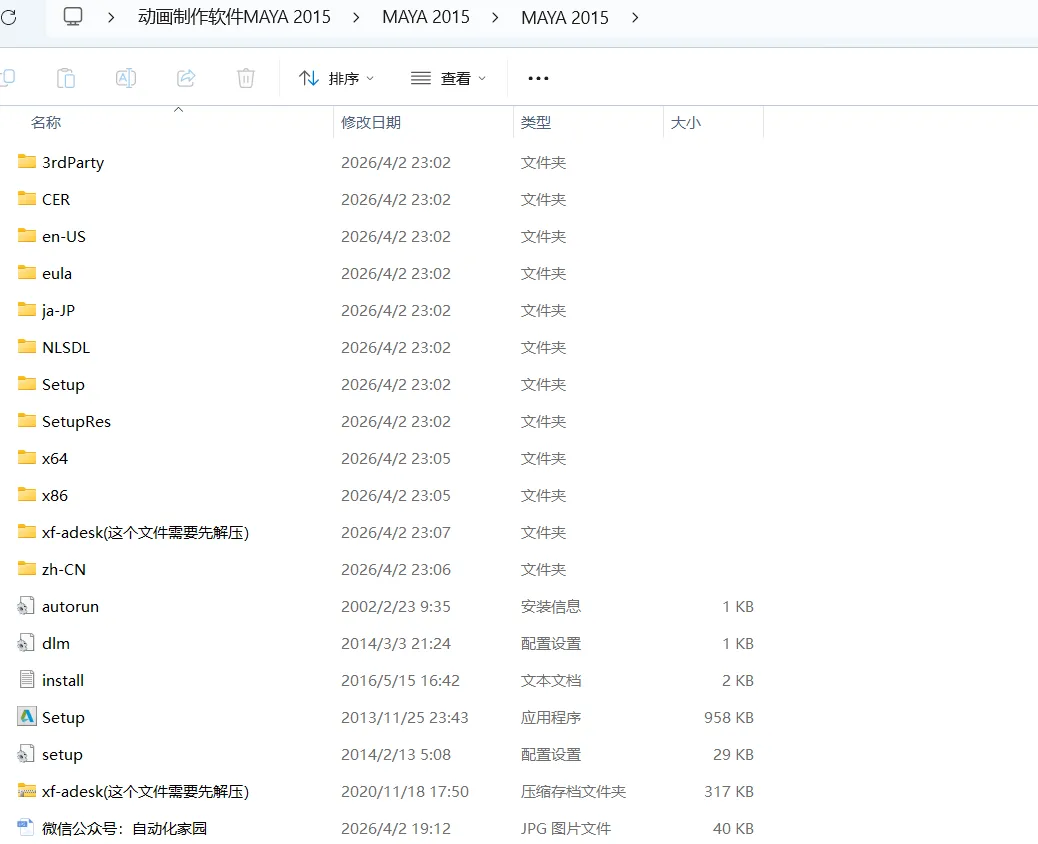Click the paste clipboard icon
The height and width of the screenshot is (844, 1038).
coord(66,78)
